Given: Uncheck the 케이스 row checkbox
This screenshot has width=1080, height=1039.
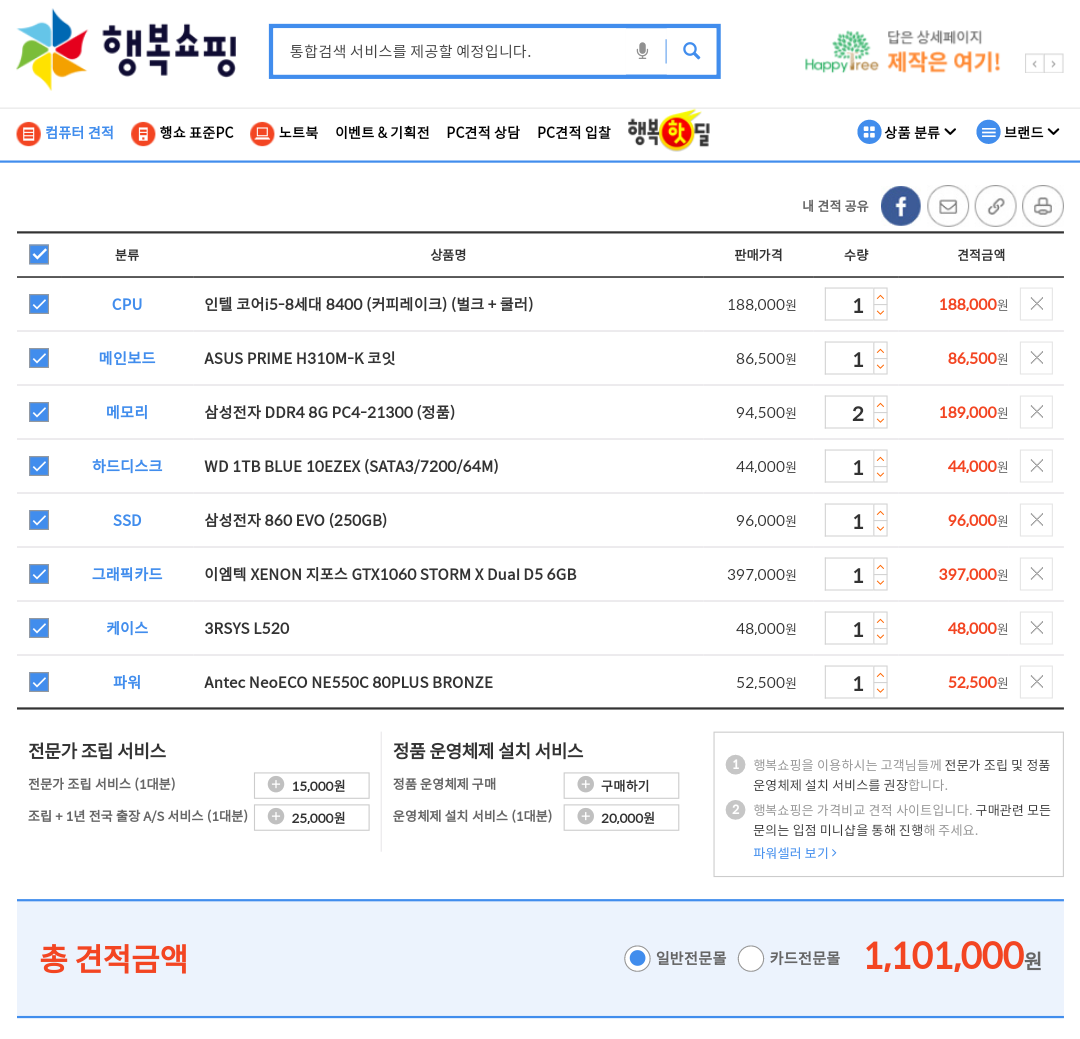Looking at the screenshot, I should (39, 628).
